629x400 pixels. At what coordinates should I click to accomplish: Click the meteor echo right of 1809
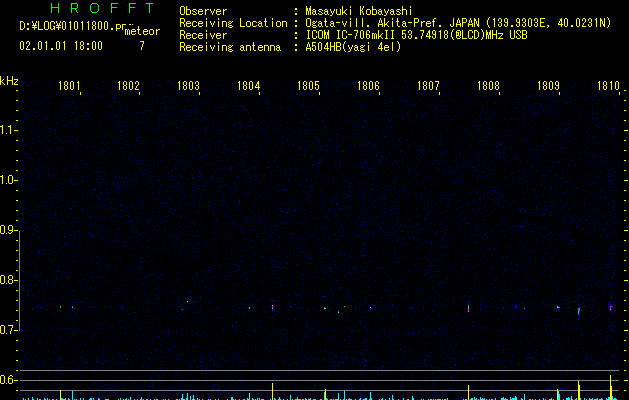[x=578, y=312]
